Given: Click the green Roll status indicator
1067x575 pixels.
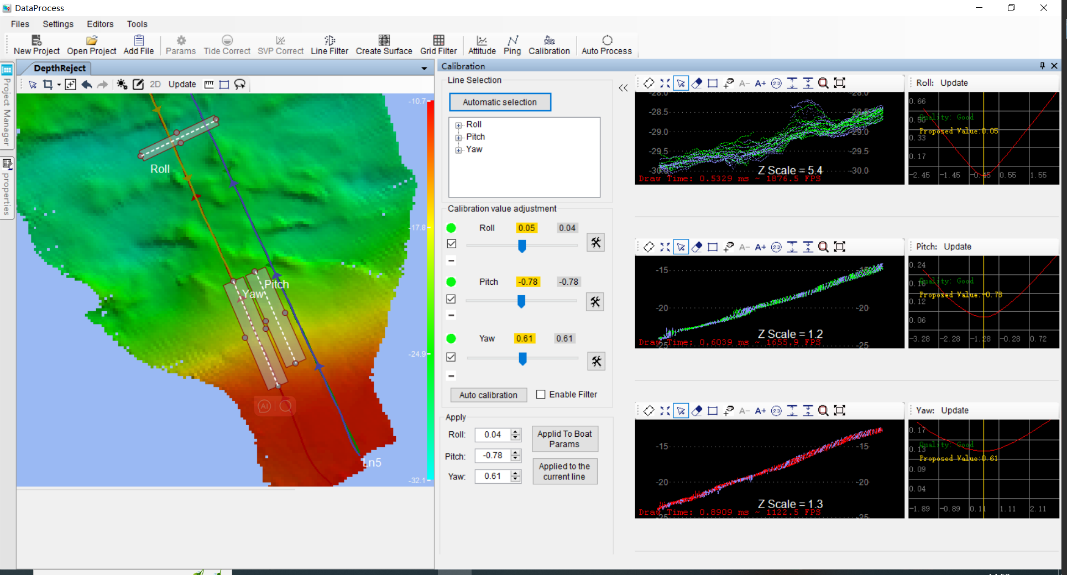Looking at the screenshot, I should (451, 228).
